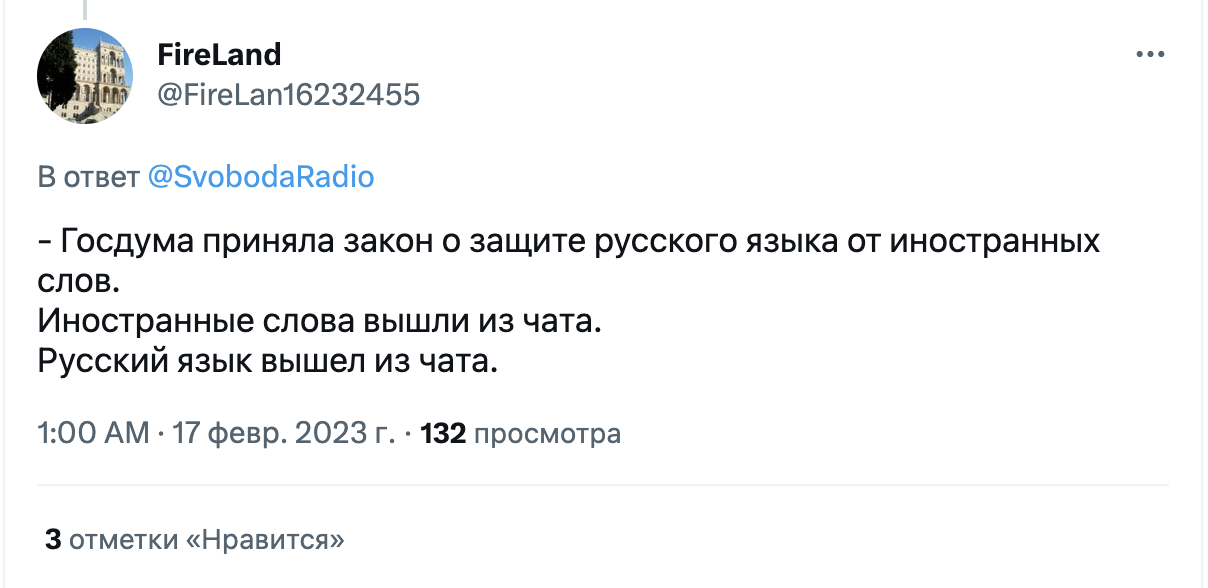Open the three-dots more options menu

click(1150, 54)
